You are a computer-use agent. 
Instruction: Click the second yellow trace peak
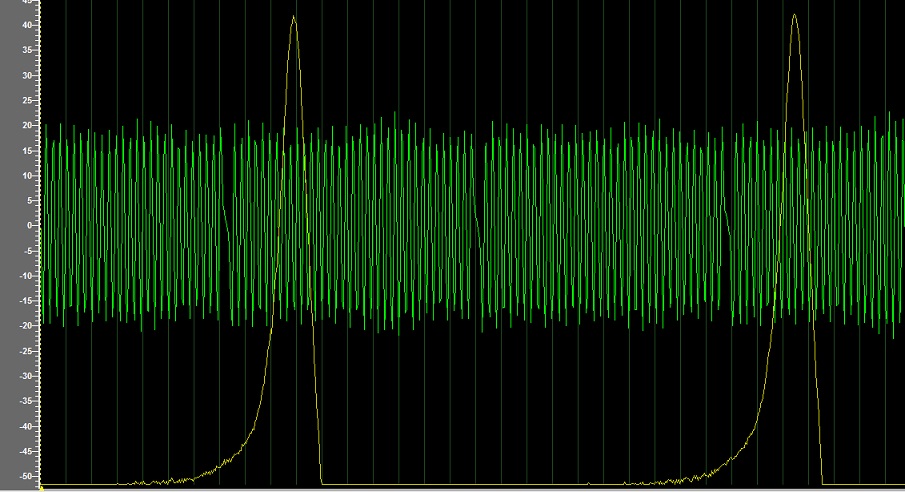(795, 16)
